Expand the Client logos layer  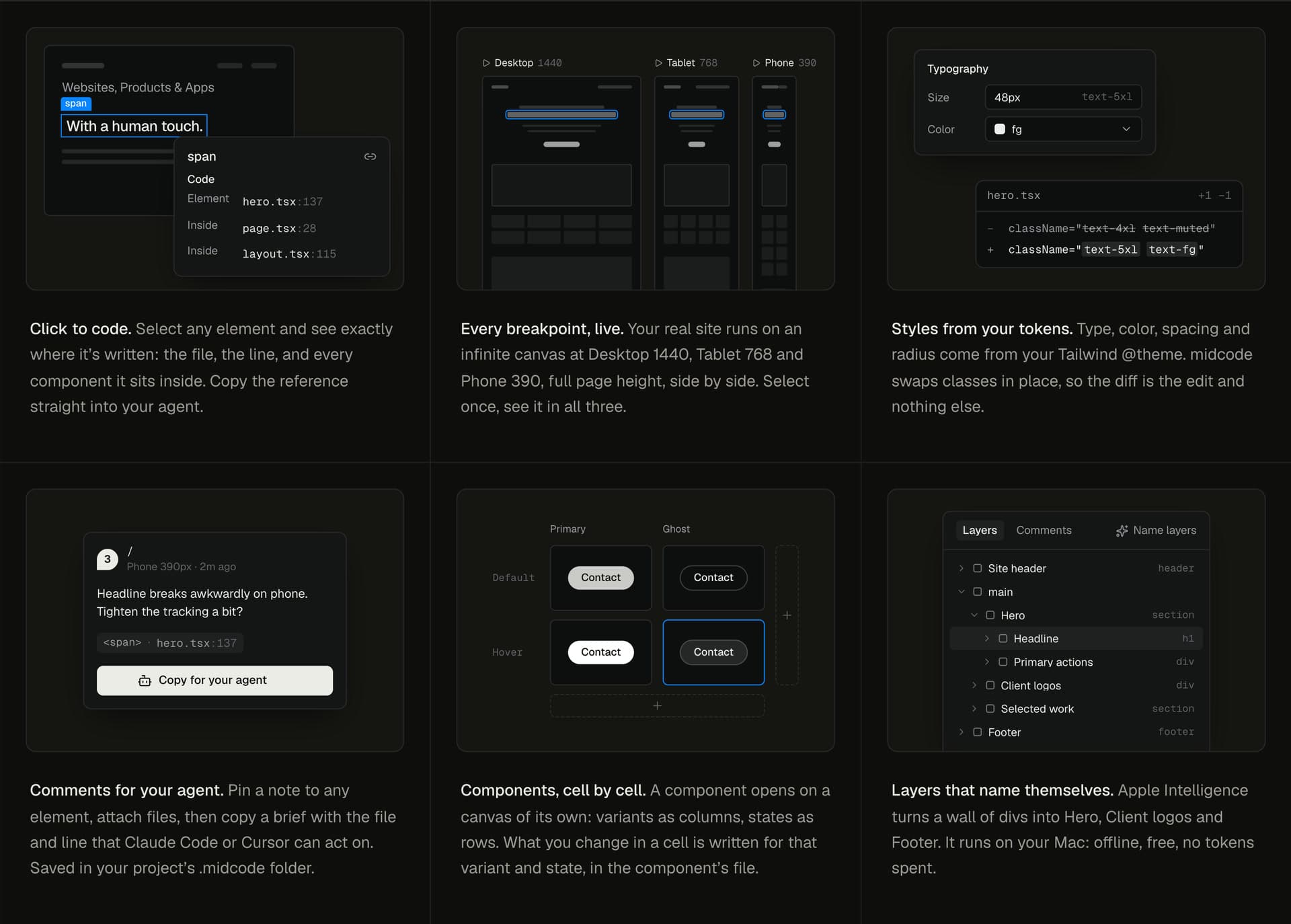point(974,685)
